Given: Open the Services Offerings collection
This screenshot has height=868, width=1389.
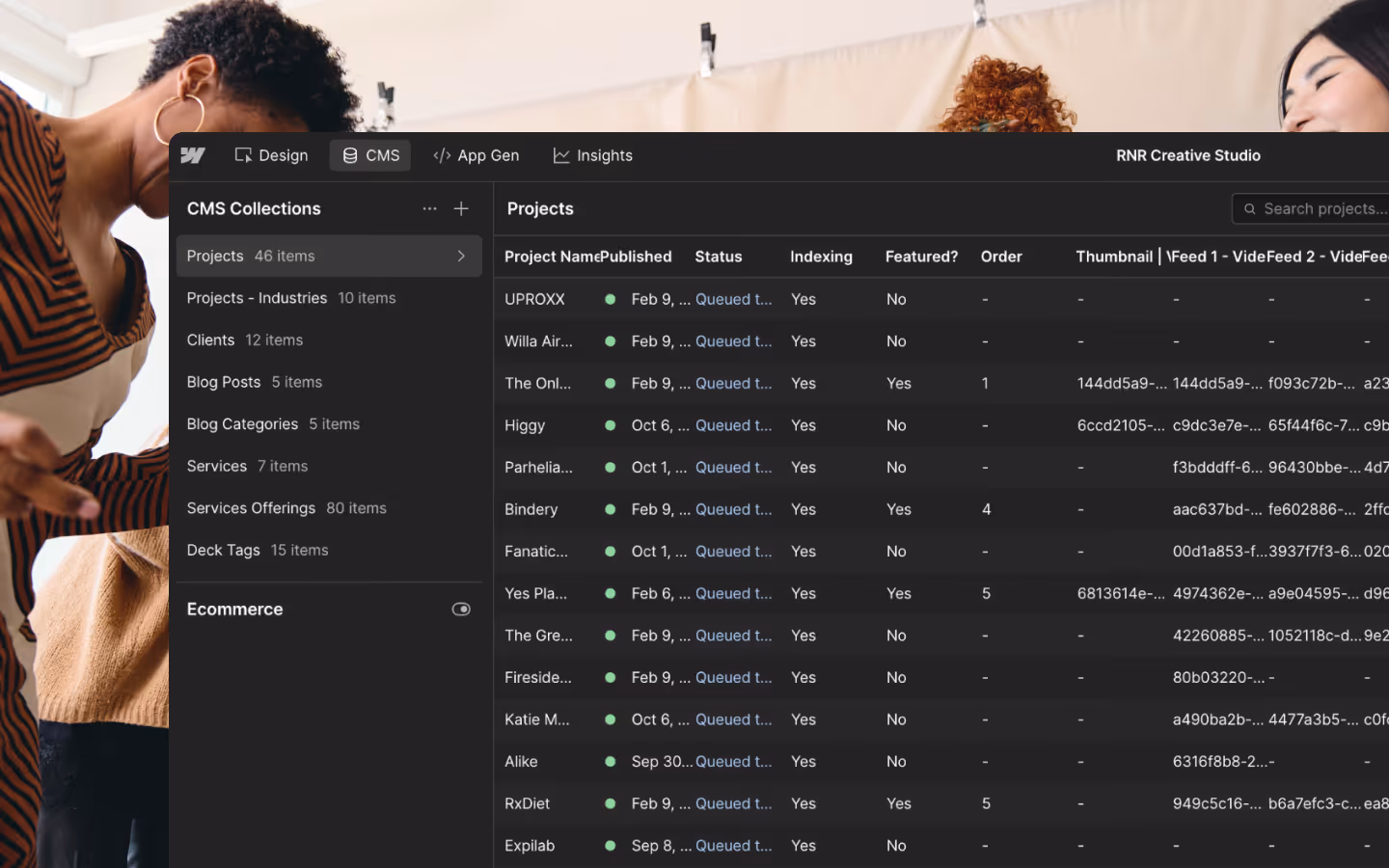Looking at the screenshot, I should [329, 508].
